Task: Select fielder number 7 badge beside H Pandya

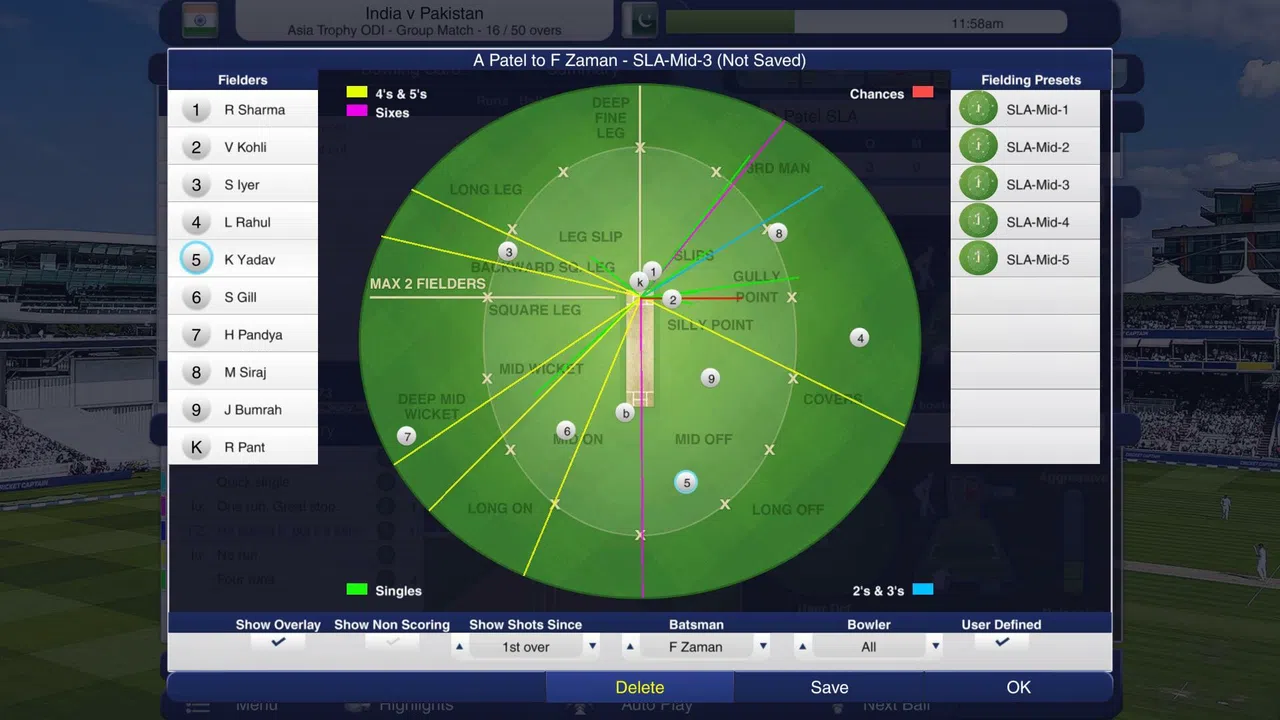Action: pos(196,335)
